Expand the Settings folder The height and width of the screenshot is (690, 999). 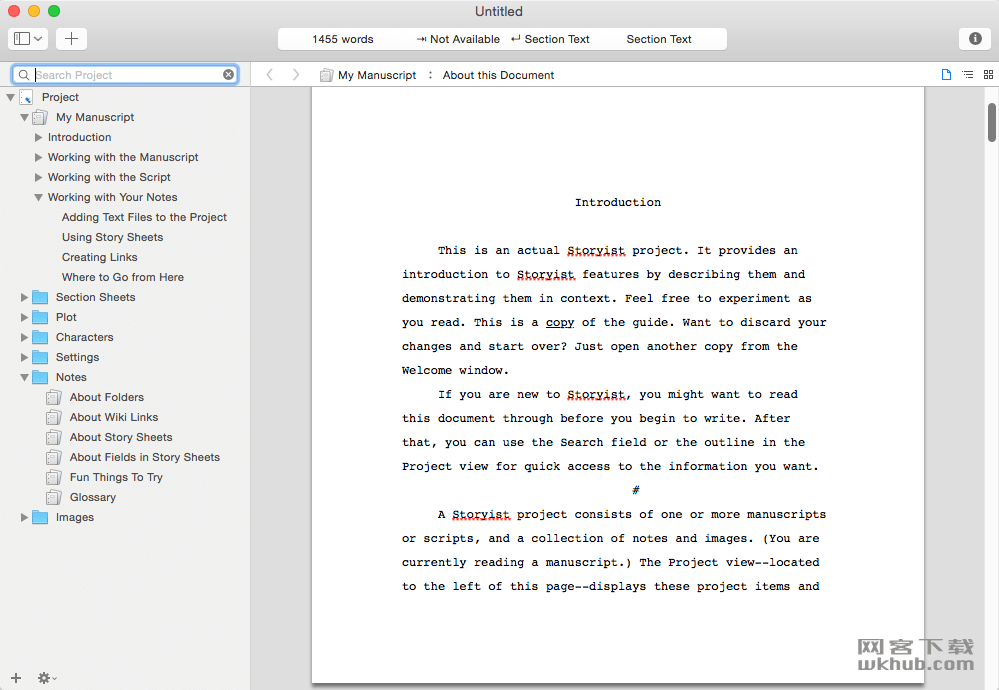(x=24, y=357)
